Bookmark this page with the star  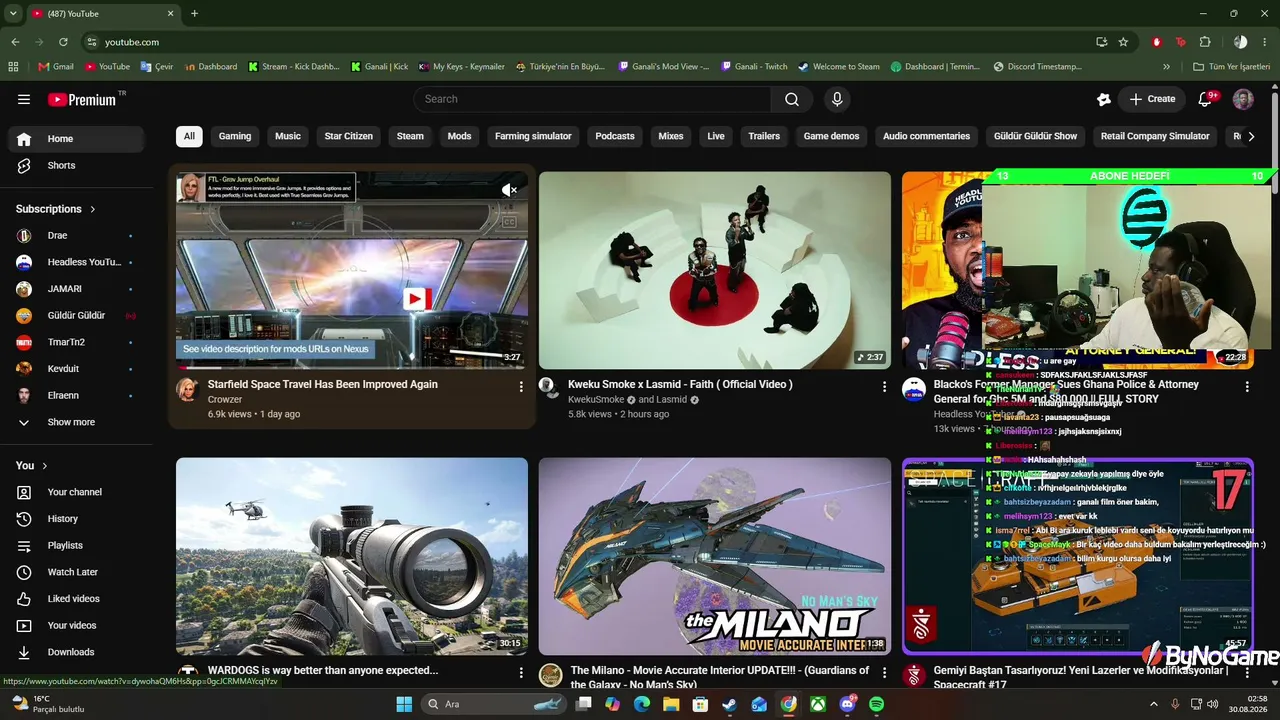pos(1123,42)
